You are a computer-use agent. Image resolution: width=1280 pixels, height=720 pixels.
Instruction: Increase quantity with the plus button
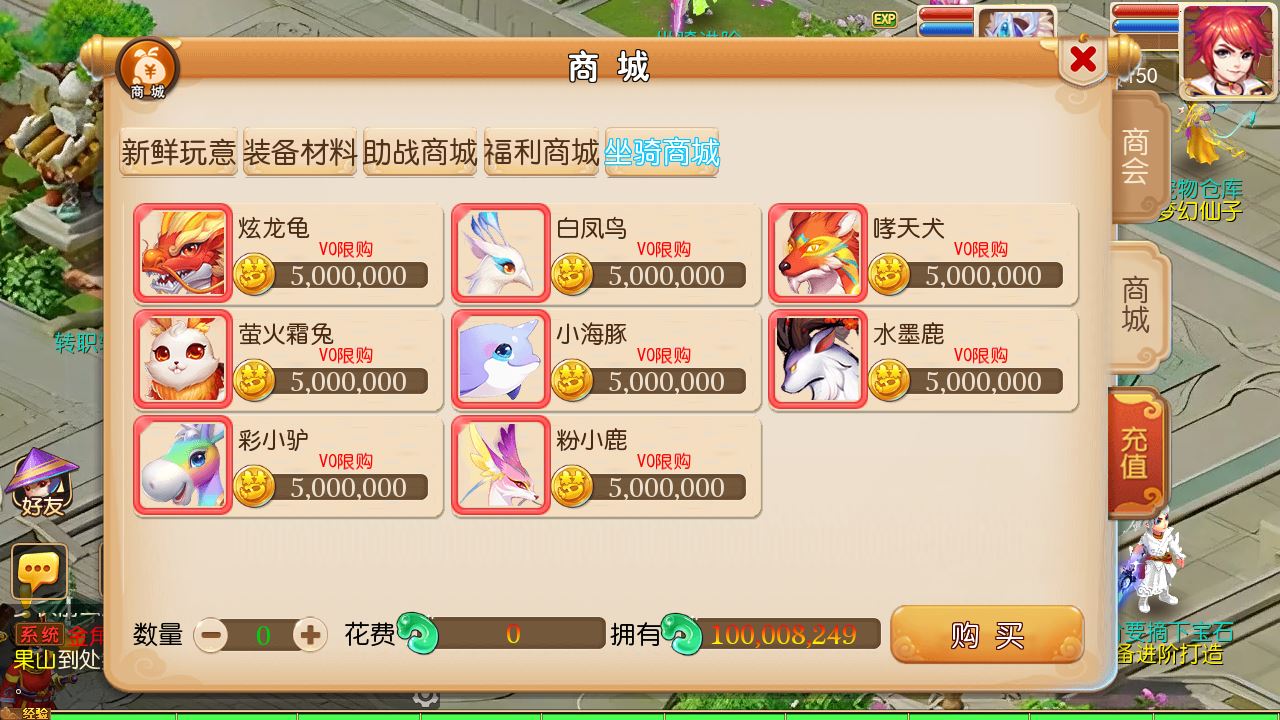(x=310, y=634)
